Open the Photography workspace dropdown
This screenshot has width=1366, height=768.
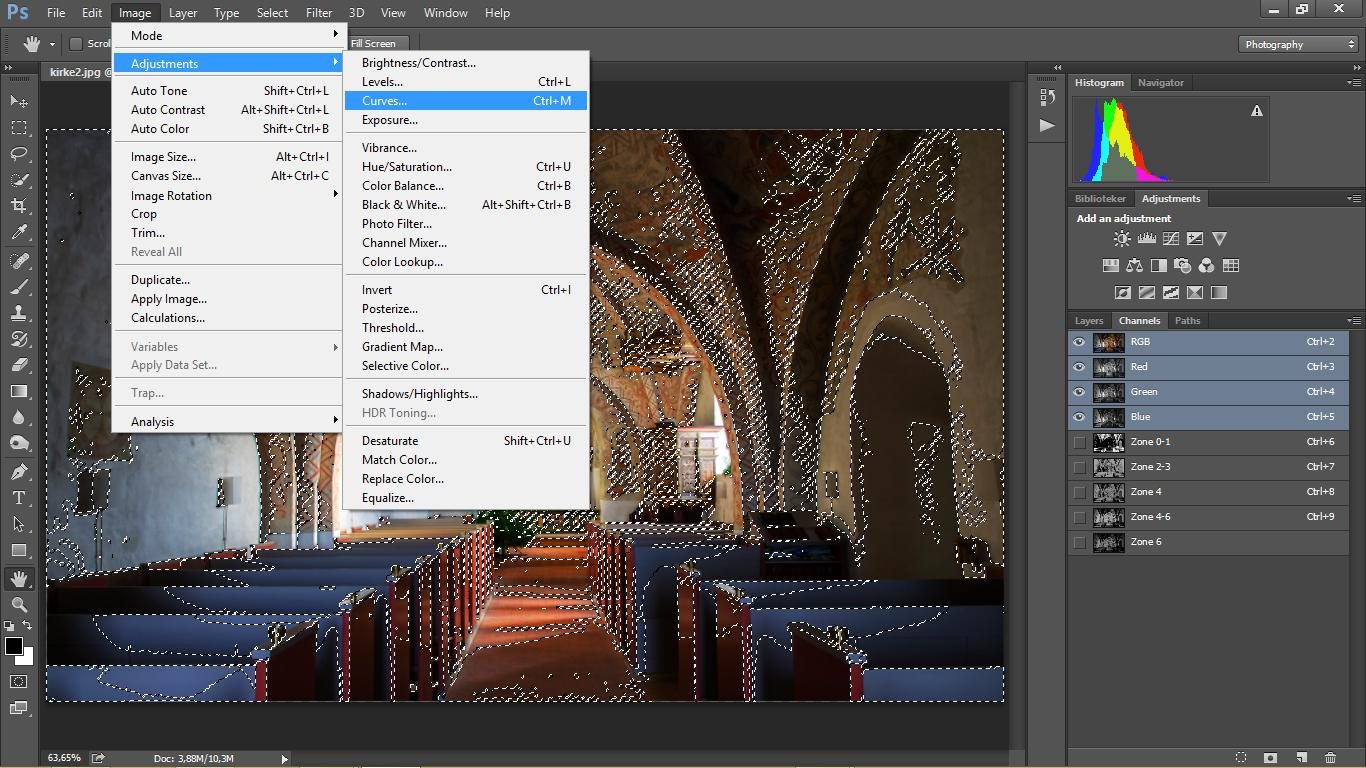coord(1299,44)
